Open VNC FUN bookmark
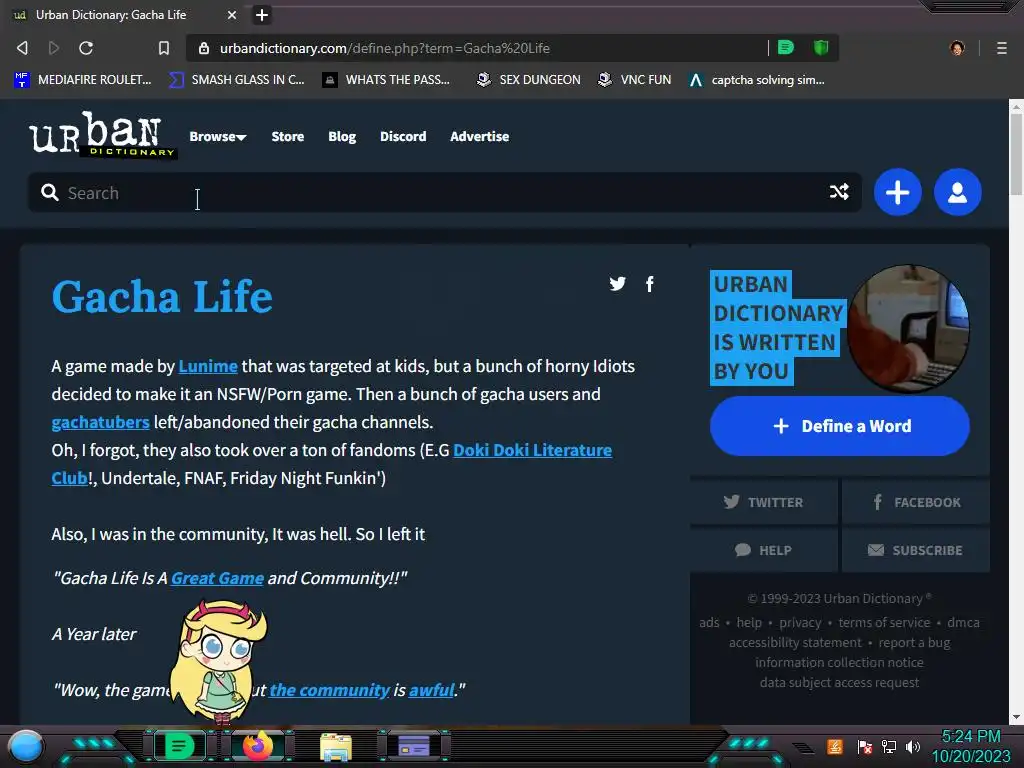The height and width of the screenshot is (768, 1024). [x=635, y=80]
